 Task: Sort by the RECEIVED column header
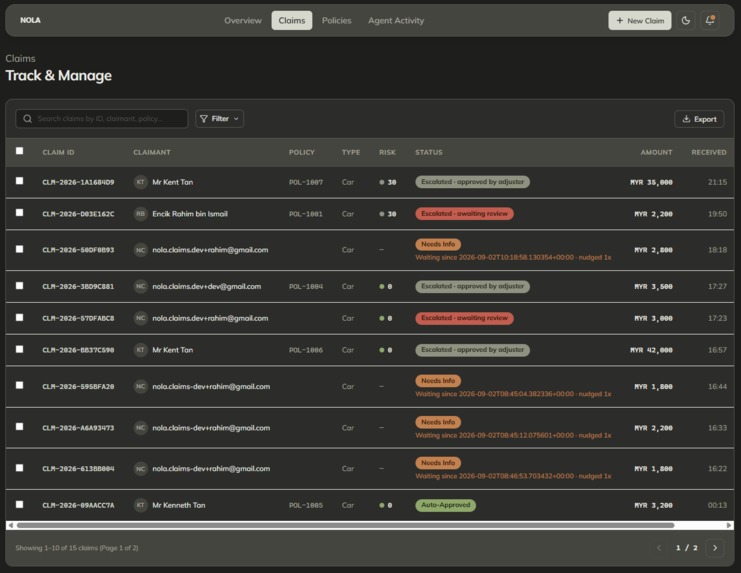709,152
